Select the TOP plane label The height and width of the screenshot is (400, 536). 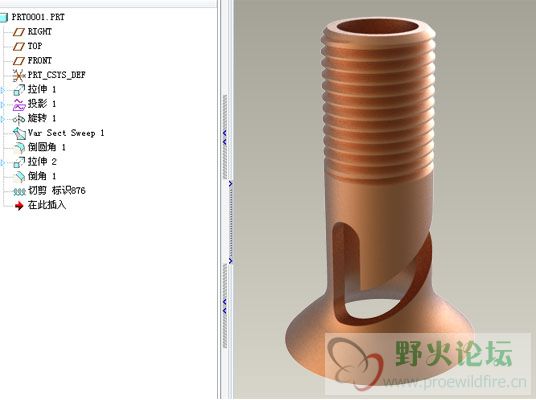[x=35, y=46]
